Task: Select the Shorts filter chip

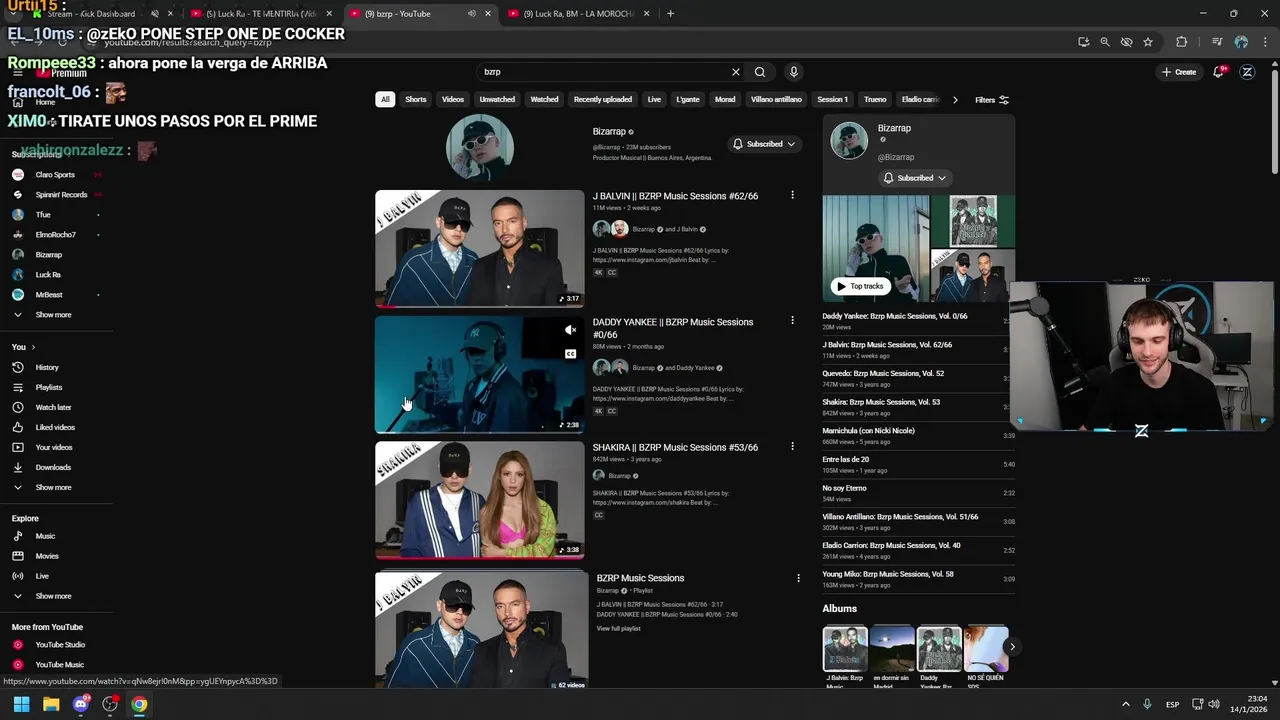Action: click(x=416, y=100)
